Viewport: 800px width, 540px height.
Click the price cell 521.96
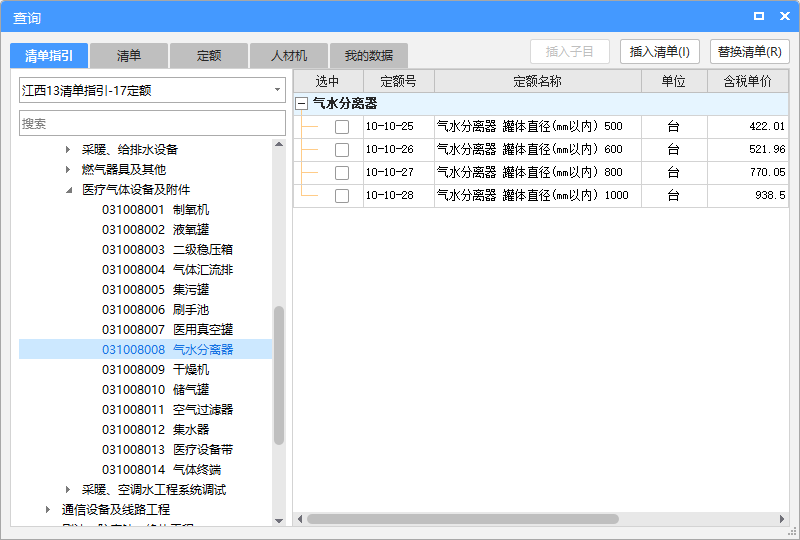748,150
